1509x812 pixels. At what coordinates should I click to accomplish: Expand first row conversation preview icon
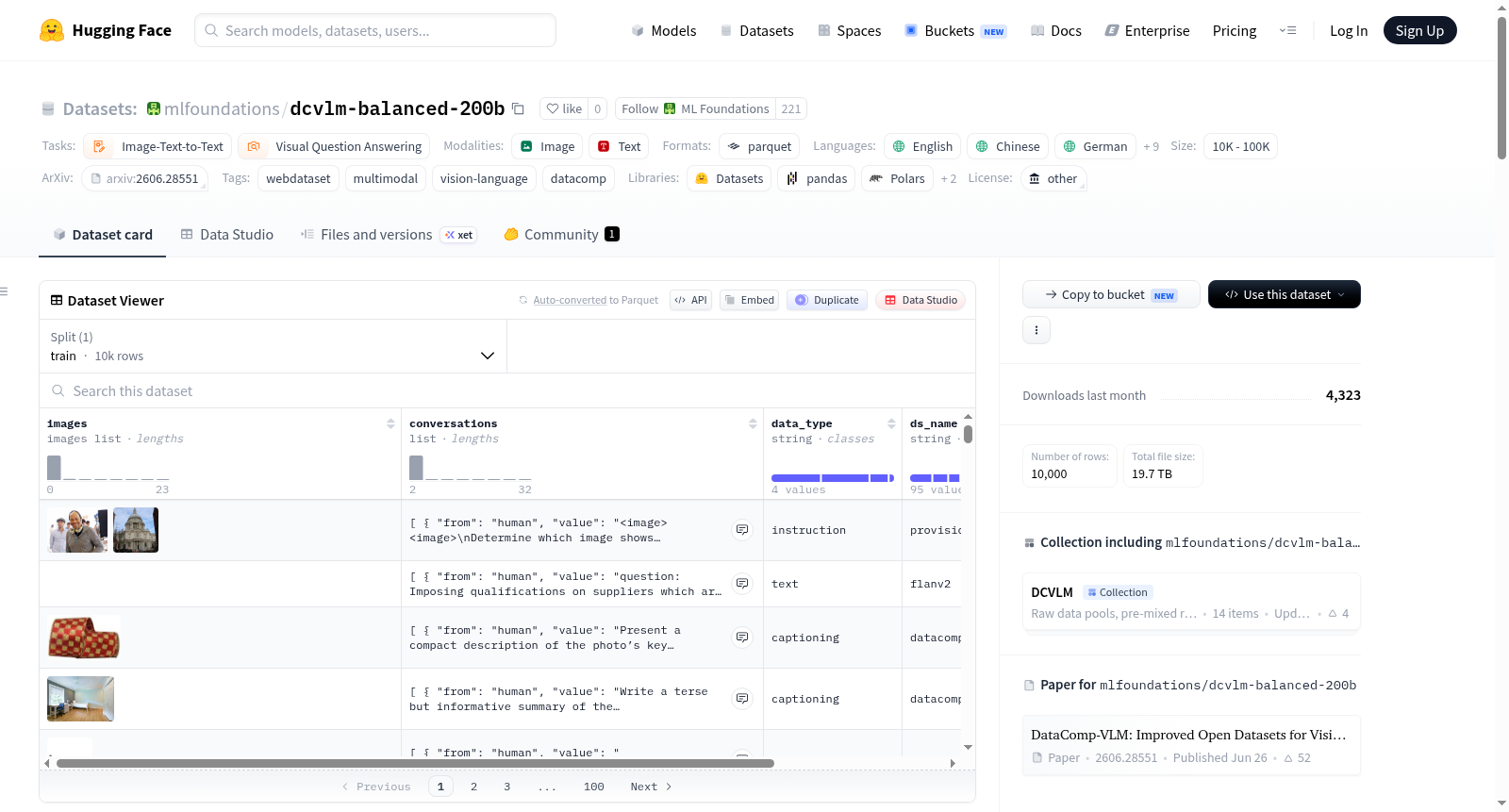(x=742, y=530)
